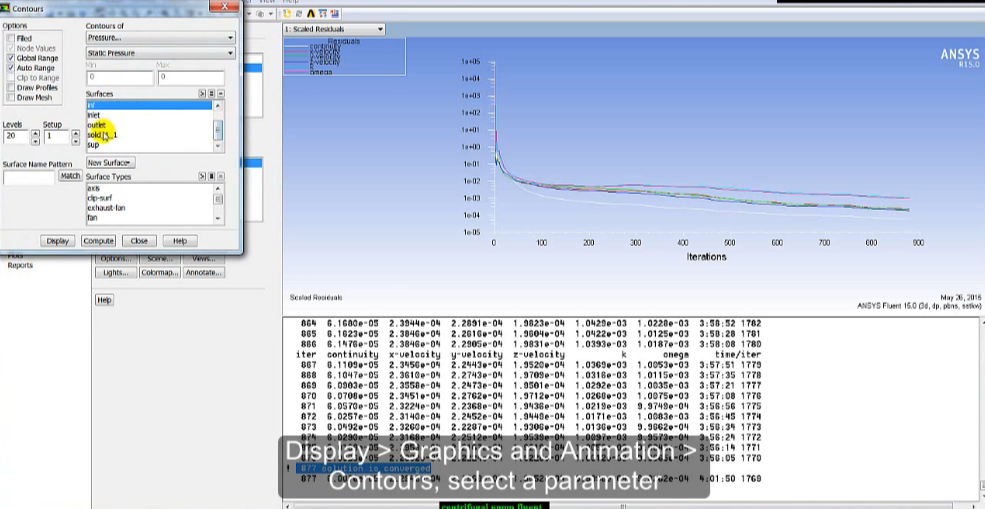Screen dimensions: 985x509
Task: Uncheck the Global Range option
Action: click(x=11, y=58)
